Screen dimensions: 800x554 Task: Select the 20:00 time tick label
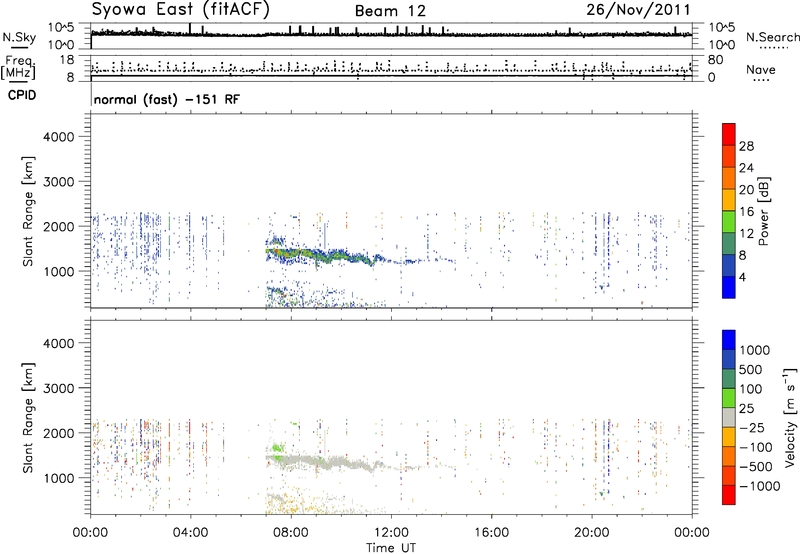click(x=592, y=533)
